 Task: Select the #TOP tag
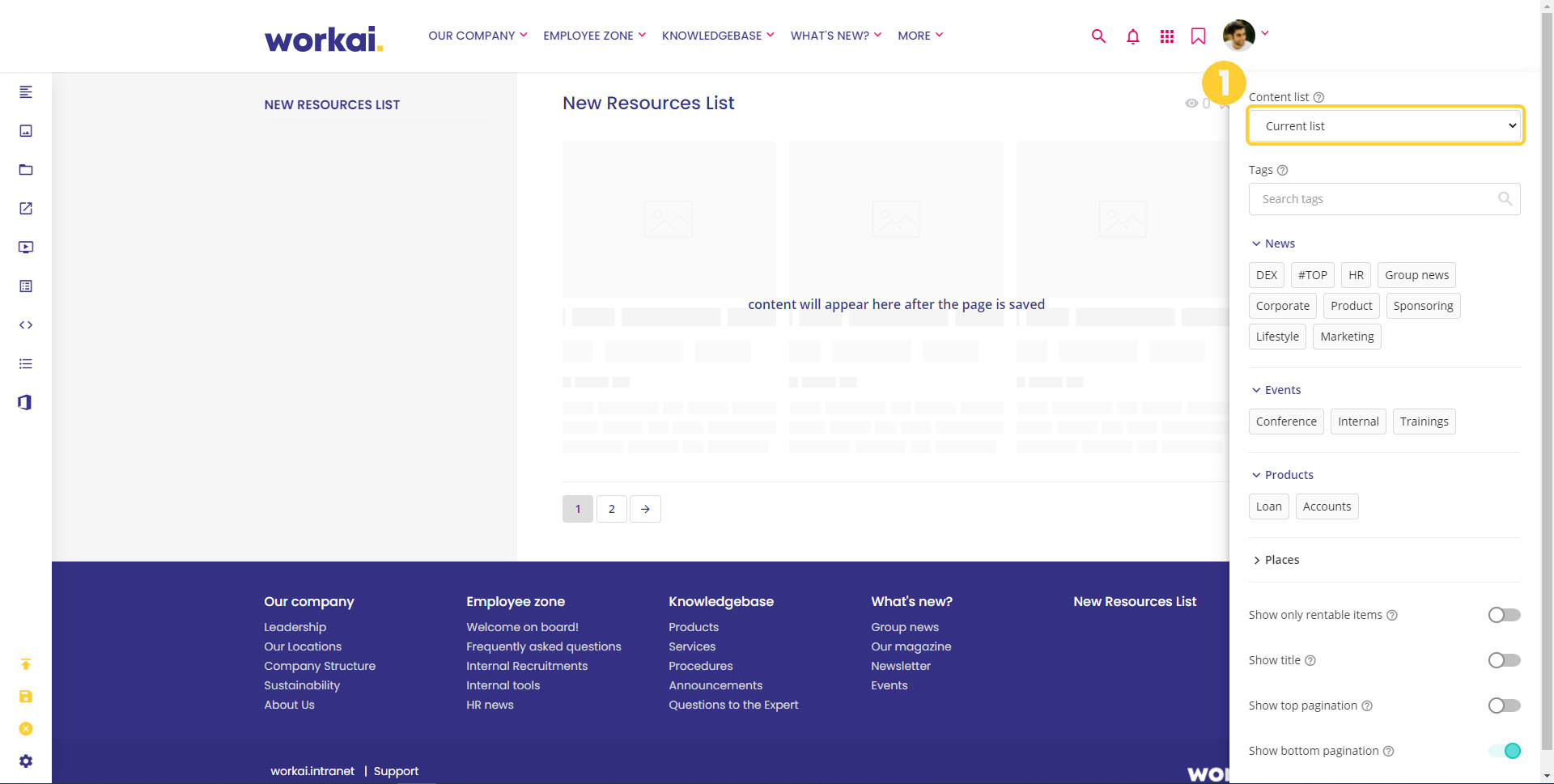tap(1313, 275)
